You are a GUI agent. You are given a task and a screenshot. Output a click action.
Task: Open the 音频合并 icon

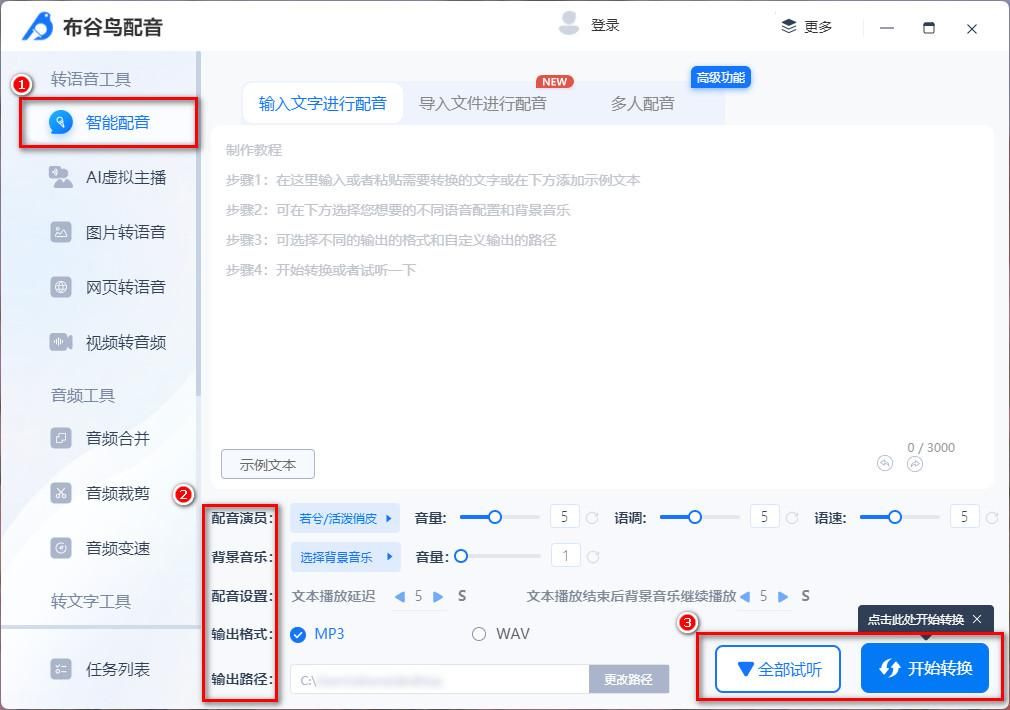[61, 439]
